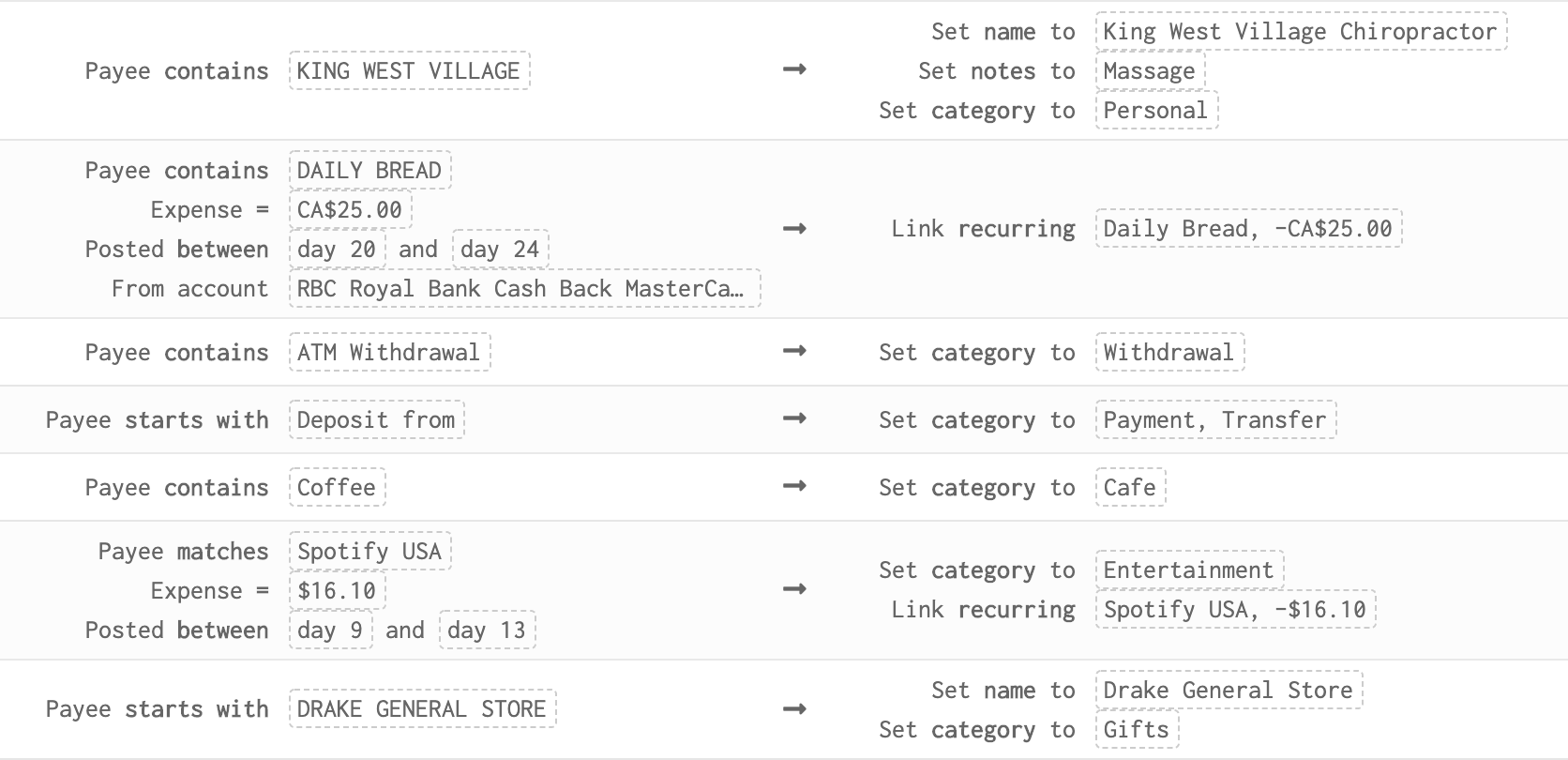Image resolution: width=1568 pixels, height=760 pixels.
Task: Change the day 20 posting start
Action: point(337,250)
